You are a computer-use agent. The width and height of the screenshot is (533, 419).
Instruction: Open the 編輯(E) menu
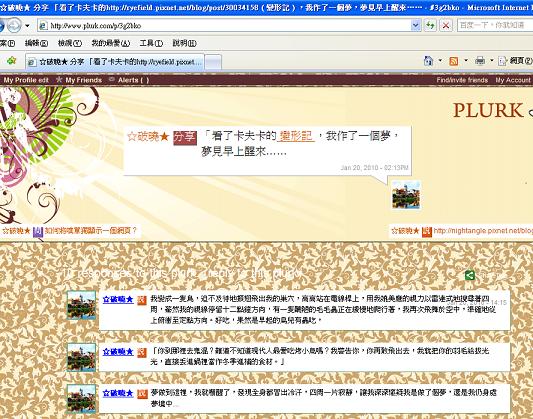(36, 43)
